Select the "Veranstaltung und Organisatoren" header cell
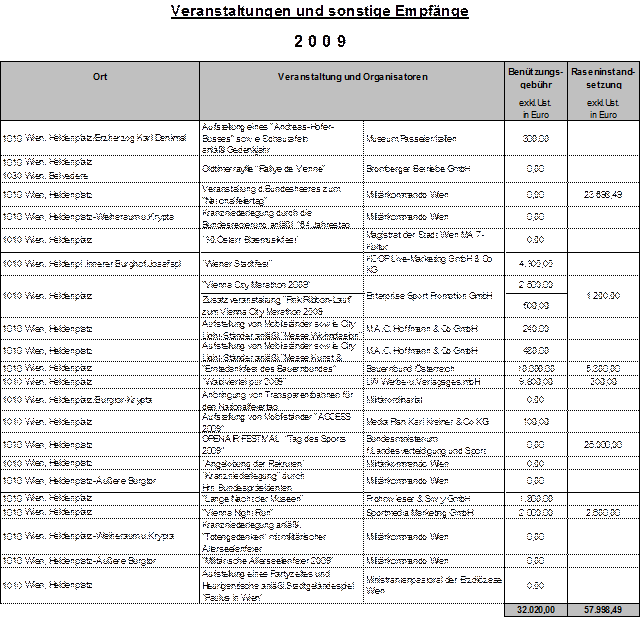The width and height of the screenshot is (641, 618). coord(352,77)
